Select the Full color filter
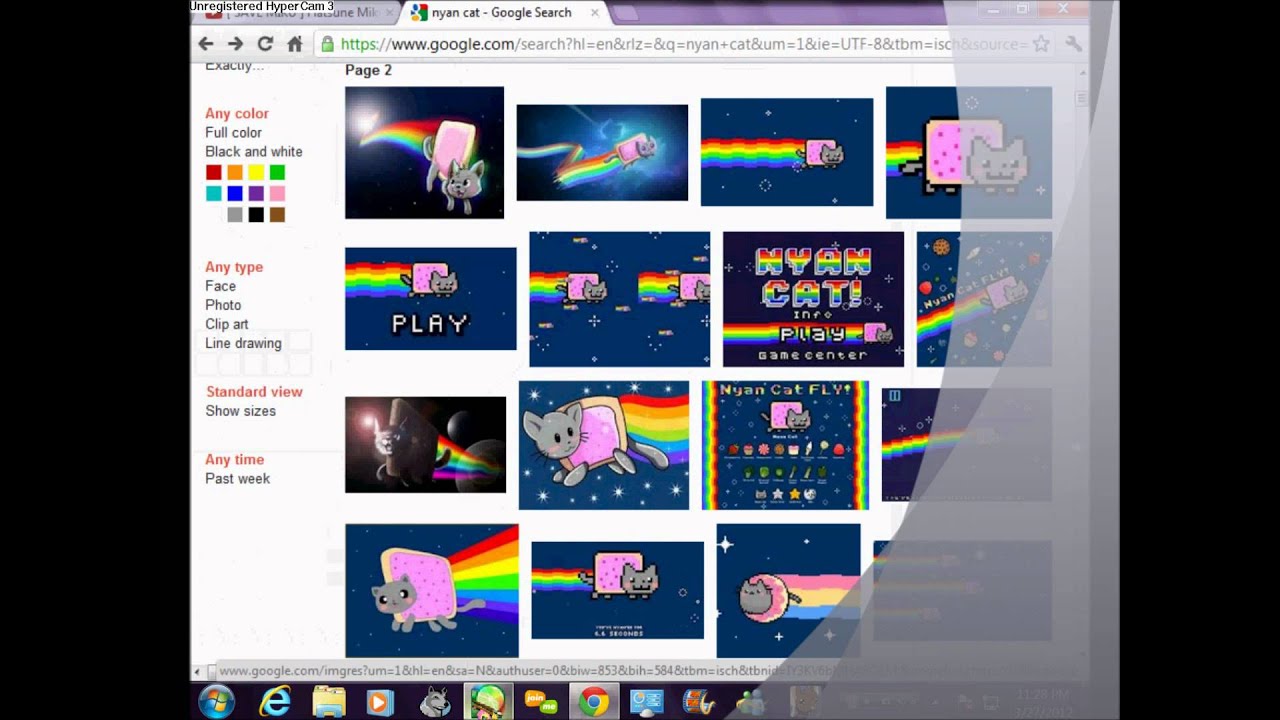 coord(233,133)
